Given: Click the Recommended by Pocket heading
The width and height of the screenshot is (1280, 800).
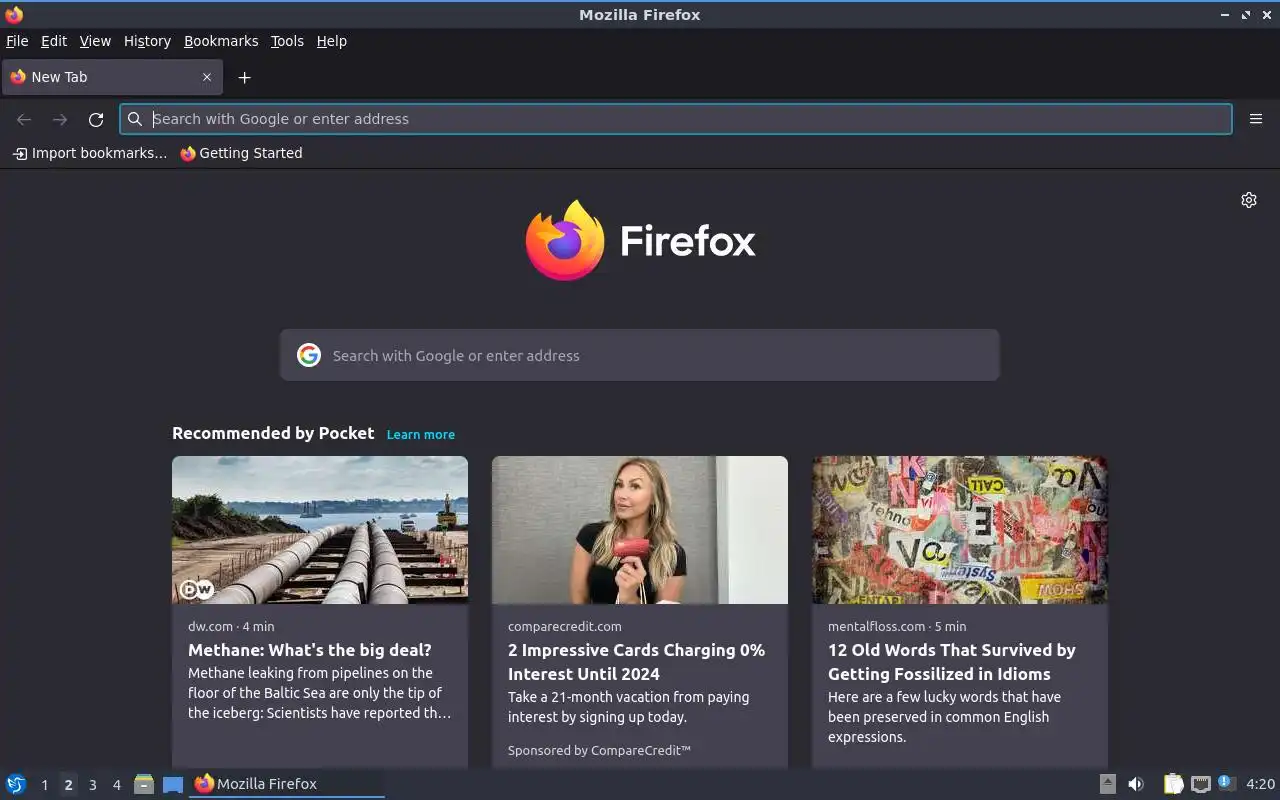Looking at the screenshot, I should pyautogui.click(x=273, y=433).
